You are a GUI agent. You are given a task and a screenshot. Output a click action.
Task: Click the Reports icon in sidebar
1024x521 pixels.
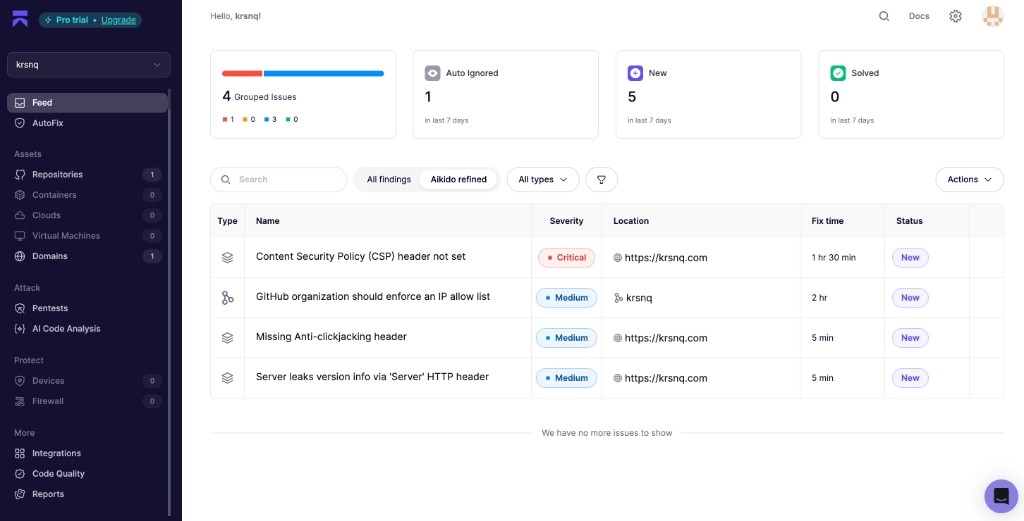point(20,494)
